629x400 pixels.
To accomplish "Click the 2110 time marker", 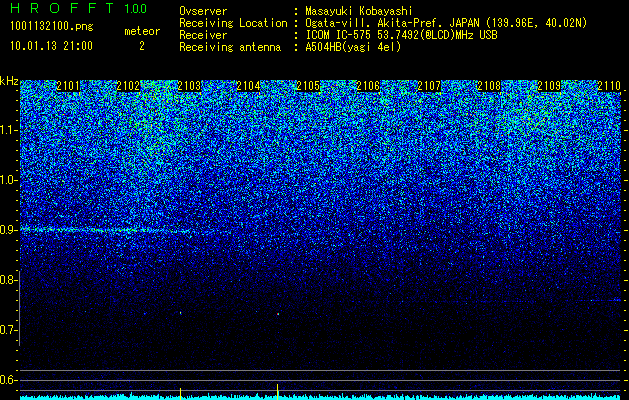I will (x=609, y=85).
